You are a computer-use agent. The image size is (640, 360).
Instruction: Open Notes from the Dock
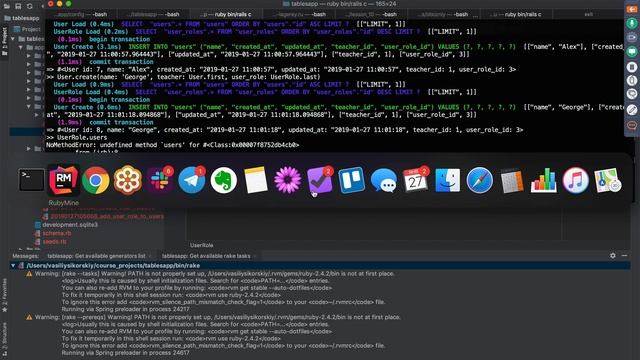pyautogui.click(x=256, y=180)
